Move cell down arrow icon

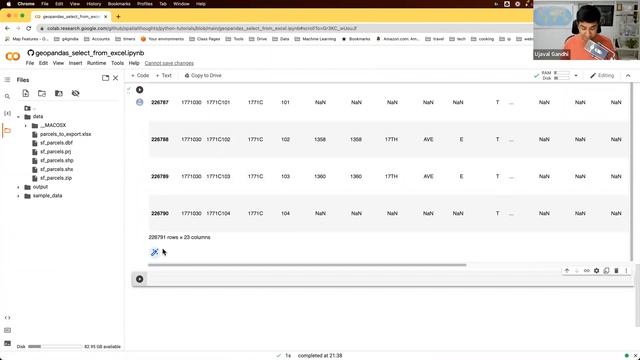(577, 271)
